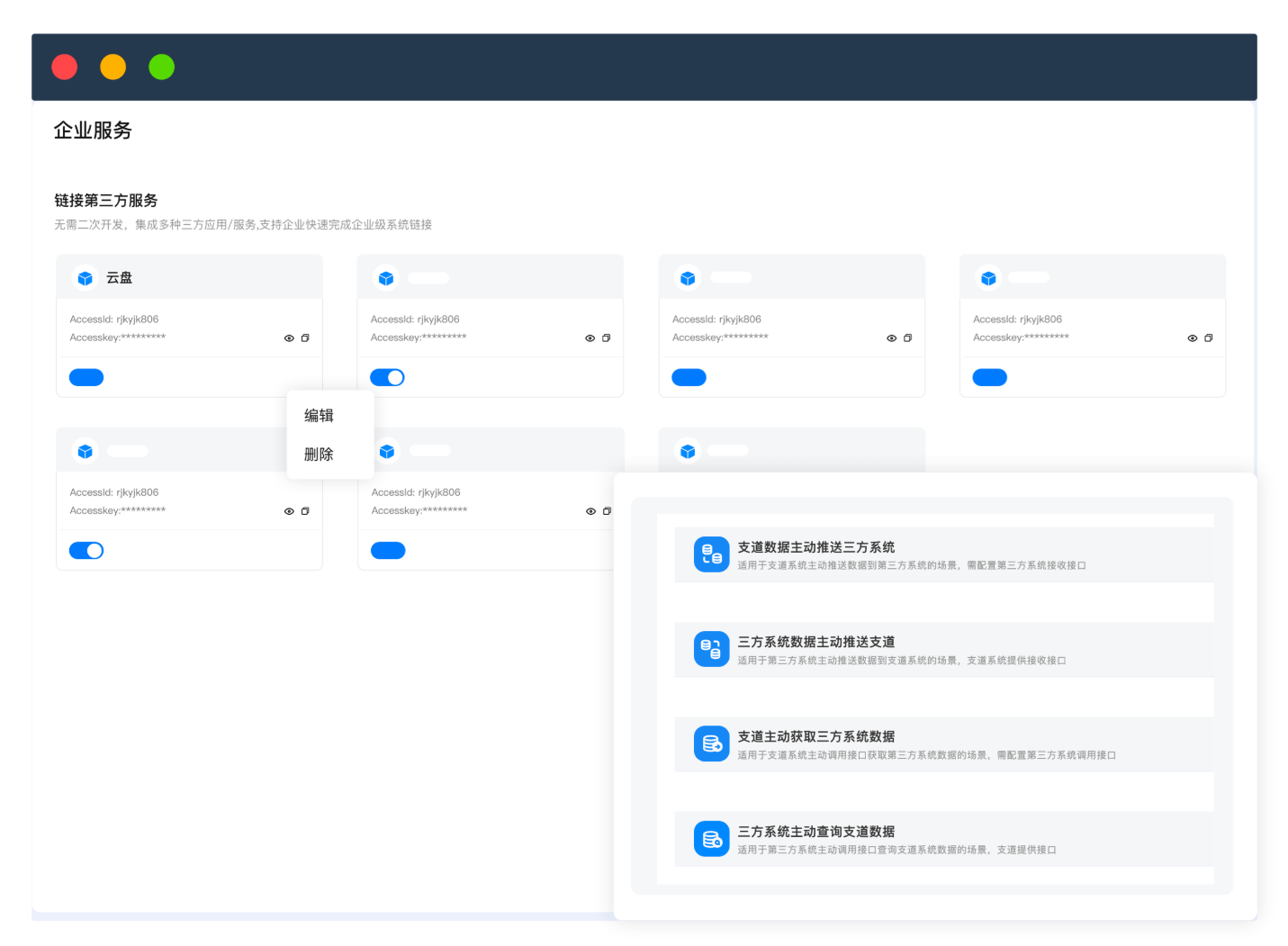The width and height of the screenshot is (1288, 946).
Task: Toggle the switch in the 云盘 card
Action: tap(86, 377)
